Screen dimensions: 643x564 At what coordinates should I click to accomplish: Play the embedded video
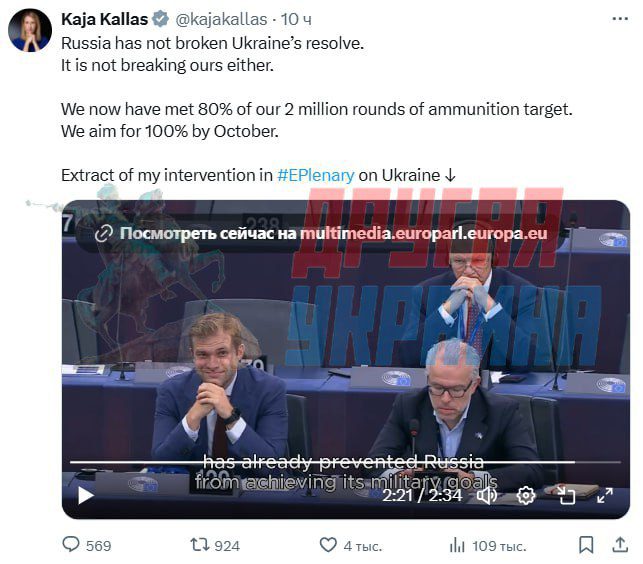[85, 495]
